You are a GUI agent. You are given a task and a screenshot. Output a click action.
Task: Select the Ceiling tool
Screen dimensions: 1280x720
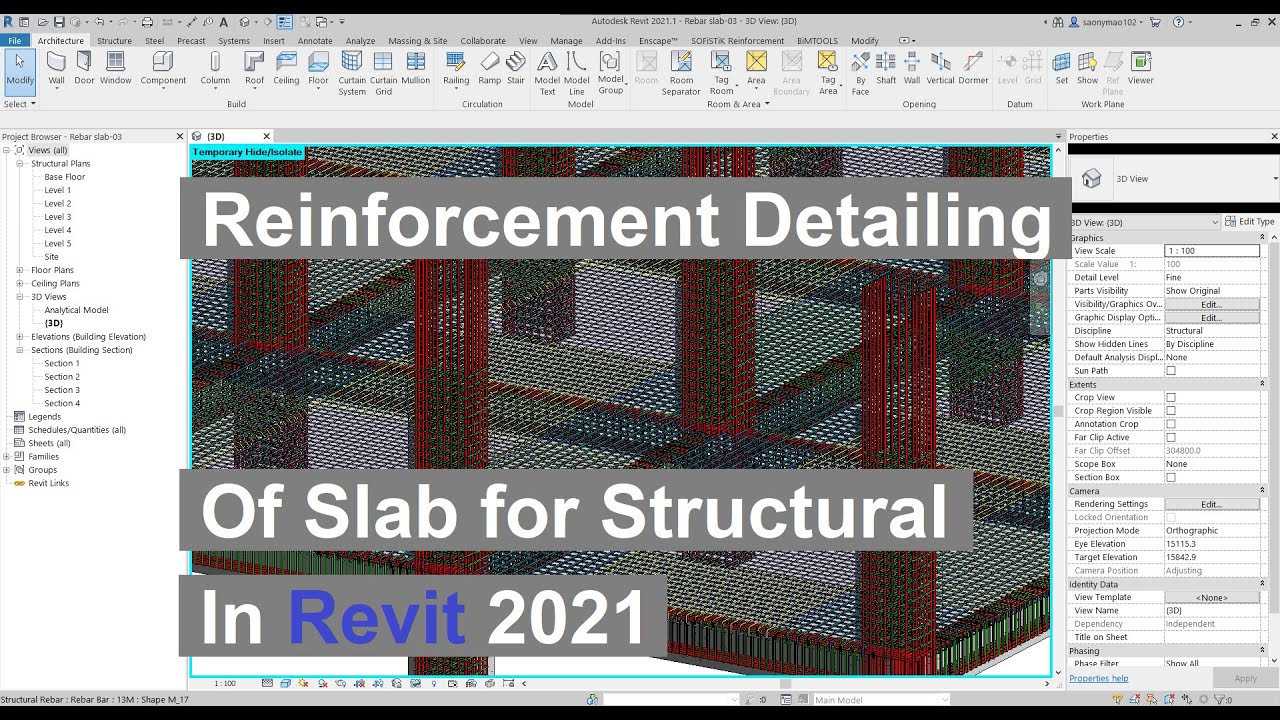pos(286,69)
